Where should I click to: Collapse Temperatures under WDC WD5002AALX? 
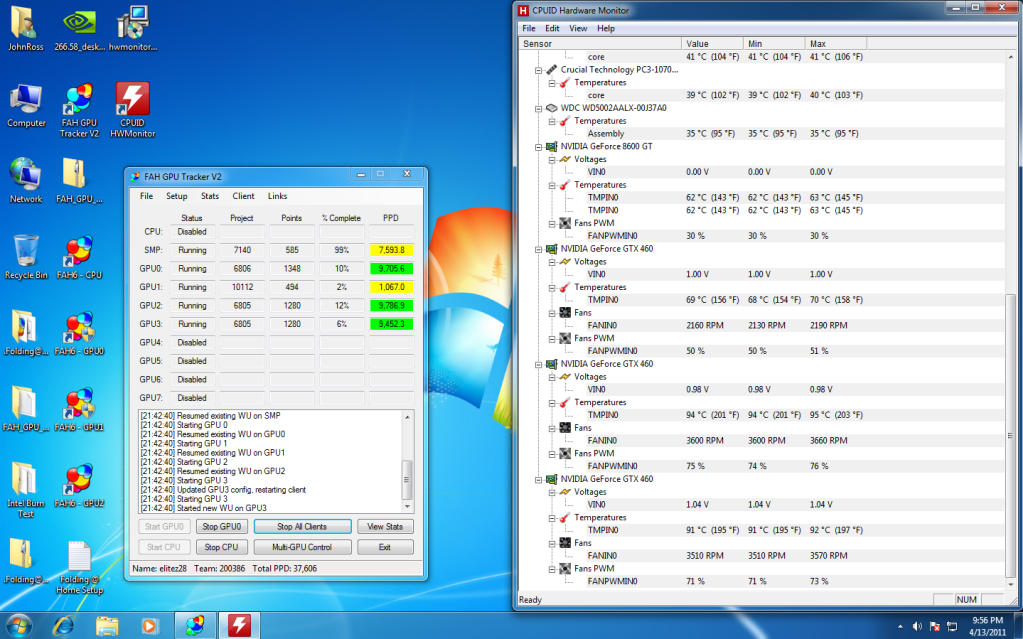point(551,121)
